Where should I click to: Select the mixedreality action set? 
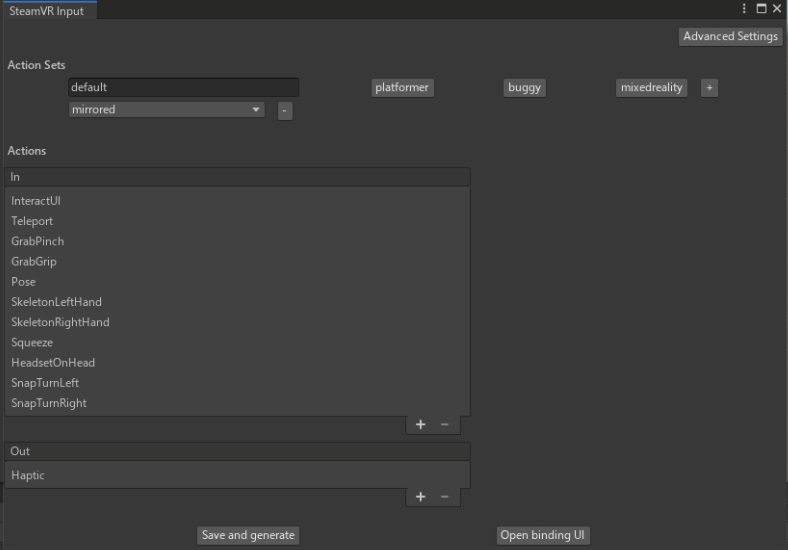click(651, 87)
